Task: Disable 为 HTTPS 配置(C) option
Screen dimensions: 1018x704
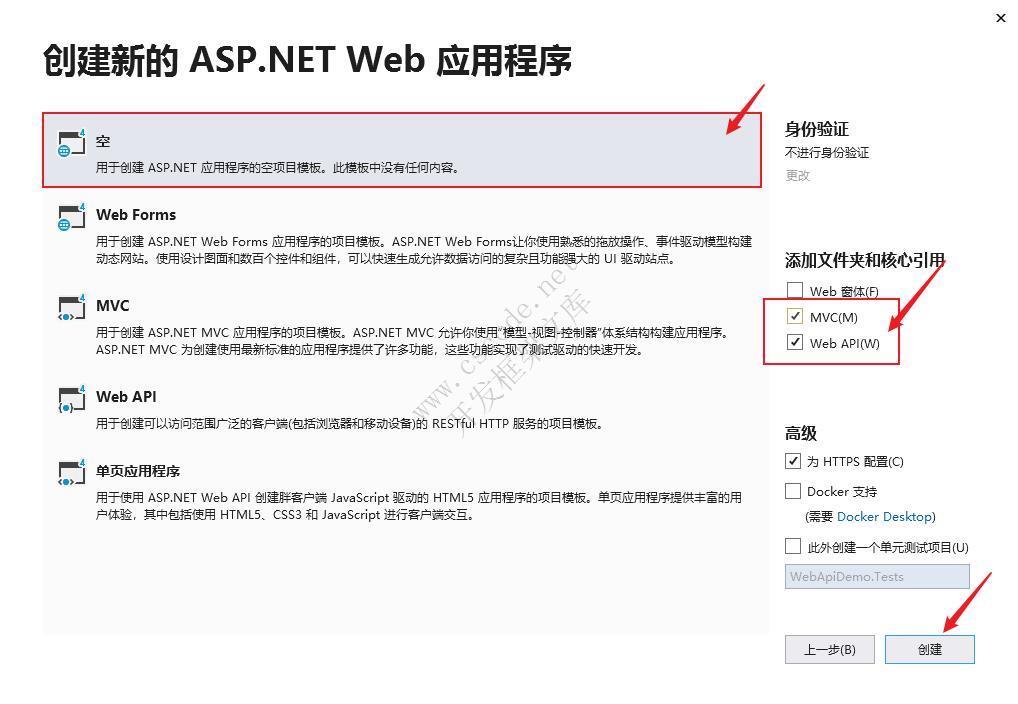Action: (x=793, y=461)
